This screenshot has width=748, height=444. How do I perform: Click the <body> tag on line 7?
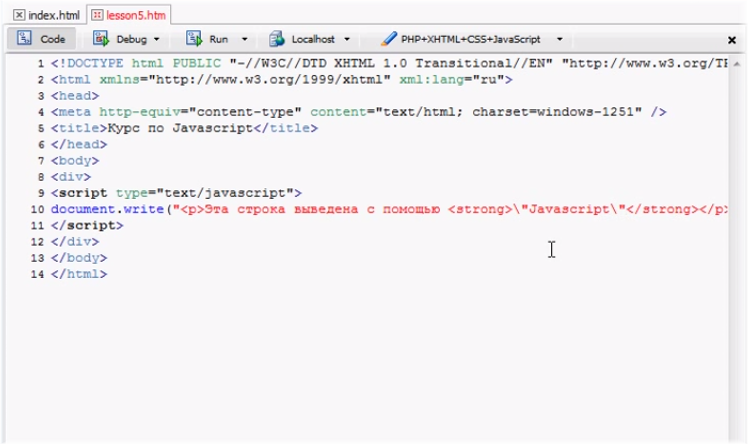75,161
